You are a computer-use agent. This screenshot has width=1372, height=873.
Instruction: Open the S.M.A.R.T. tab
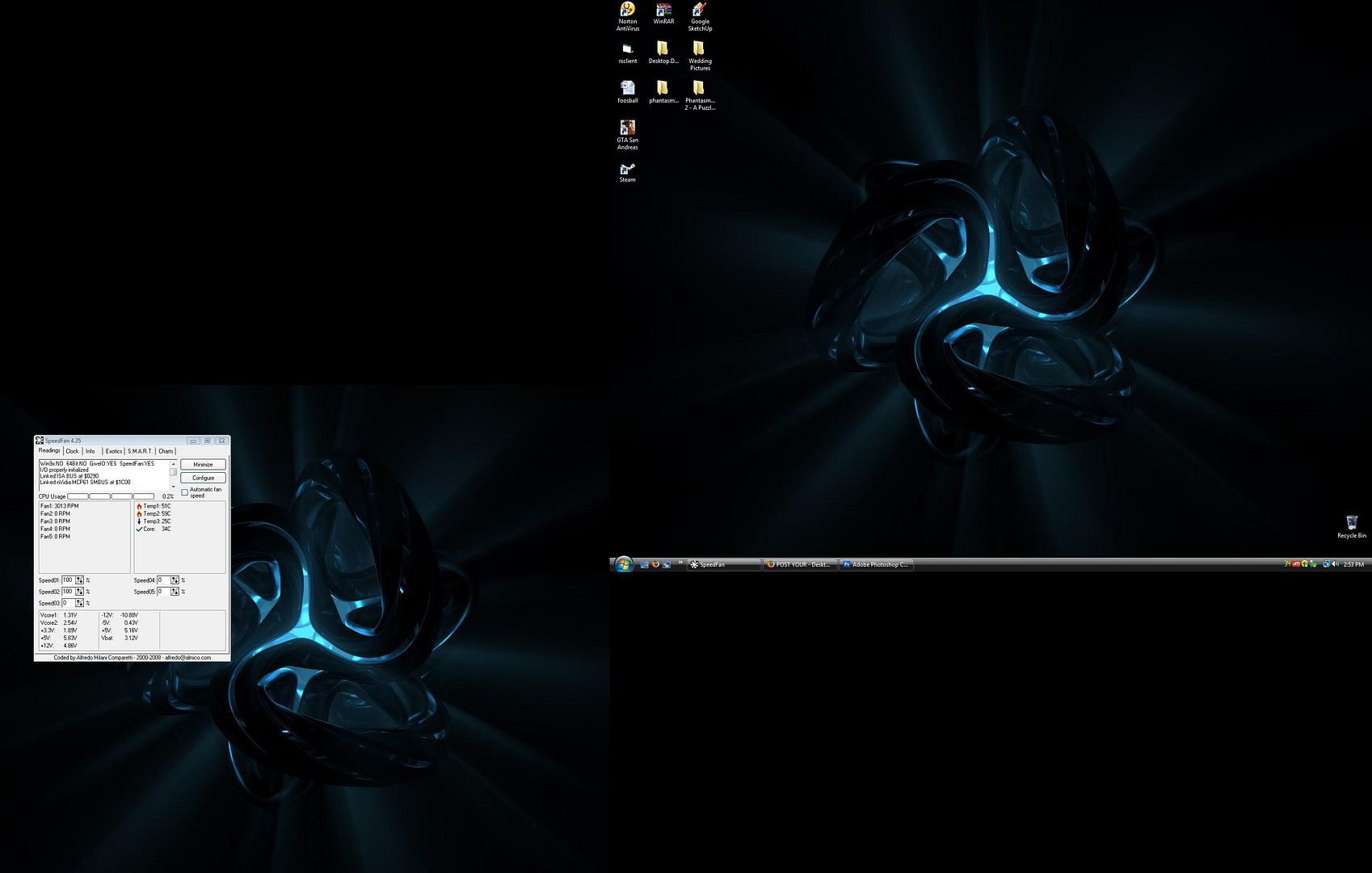point(140,451)
